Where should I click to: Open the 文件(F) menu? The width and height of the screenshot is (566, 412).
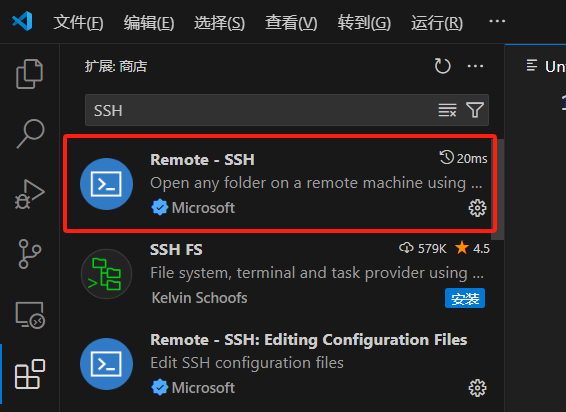[78, 23]
